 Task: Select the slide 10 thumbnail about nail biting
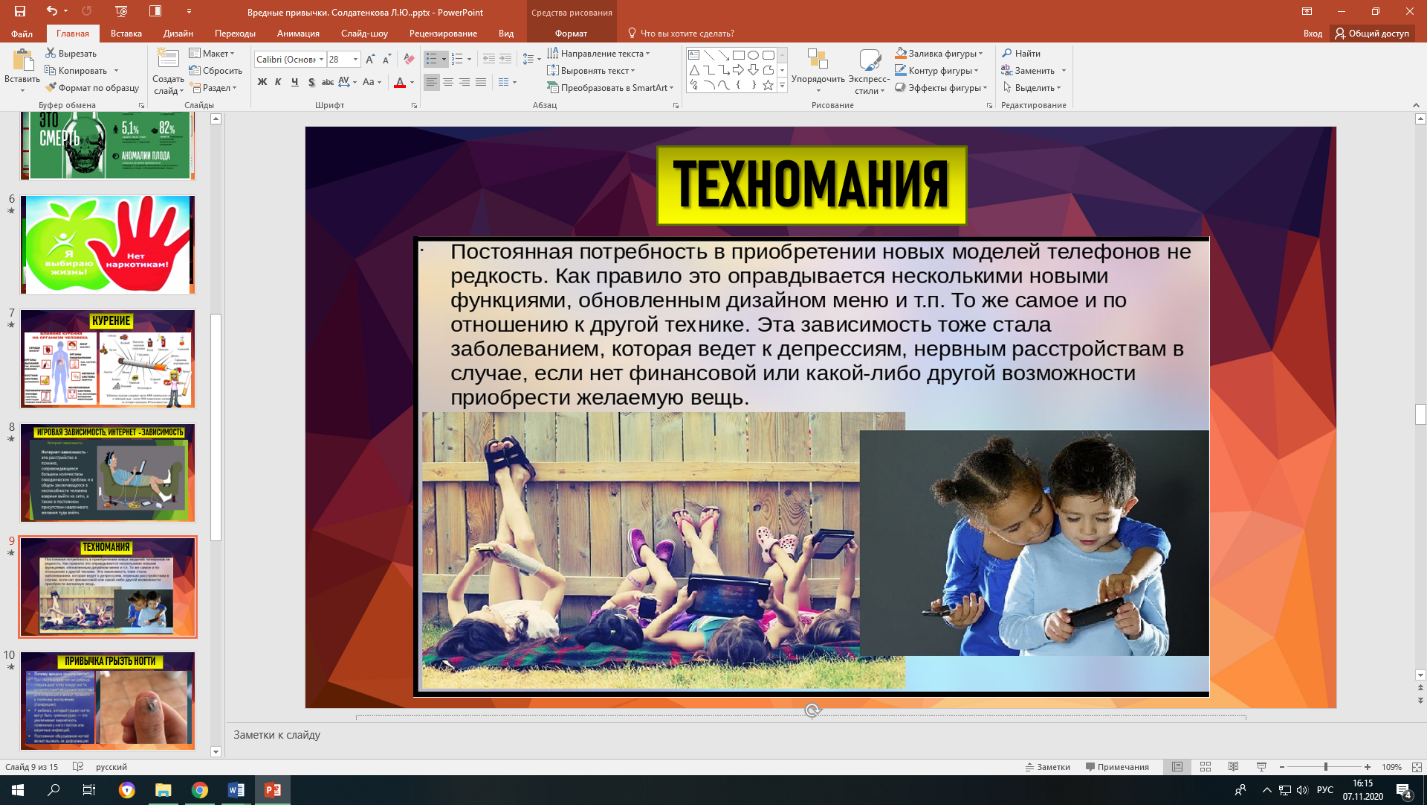click(x=108, y=700)
